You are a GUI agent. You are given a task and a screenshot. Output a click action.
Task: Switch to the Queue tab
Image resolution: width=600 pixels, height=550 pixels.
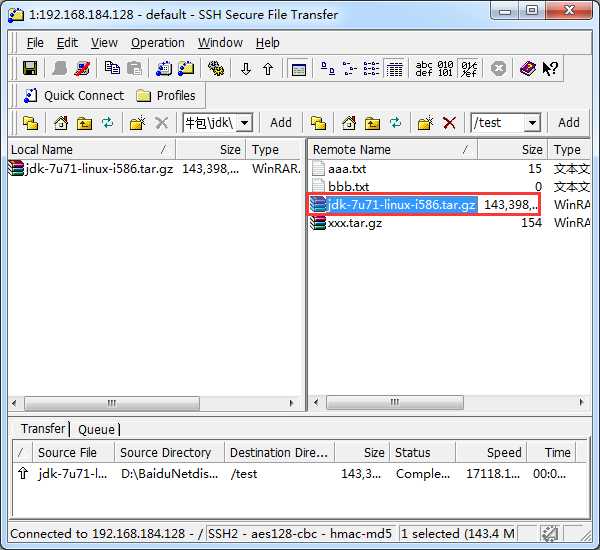coord(96,429)
